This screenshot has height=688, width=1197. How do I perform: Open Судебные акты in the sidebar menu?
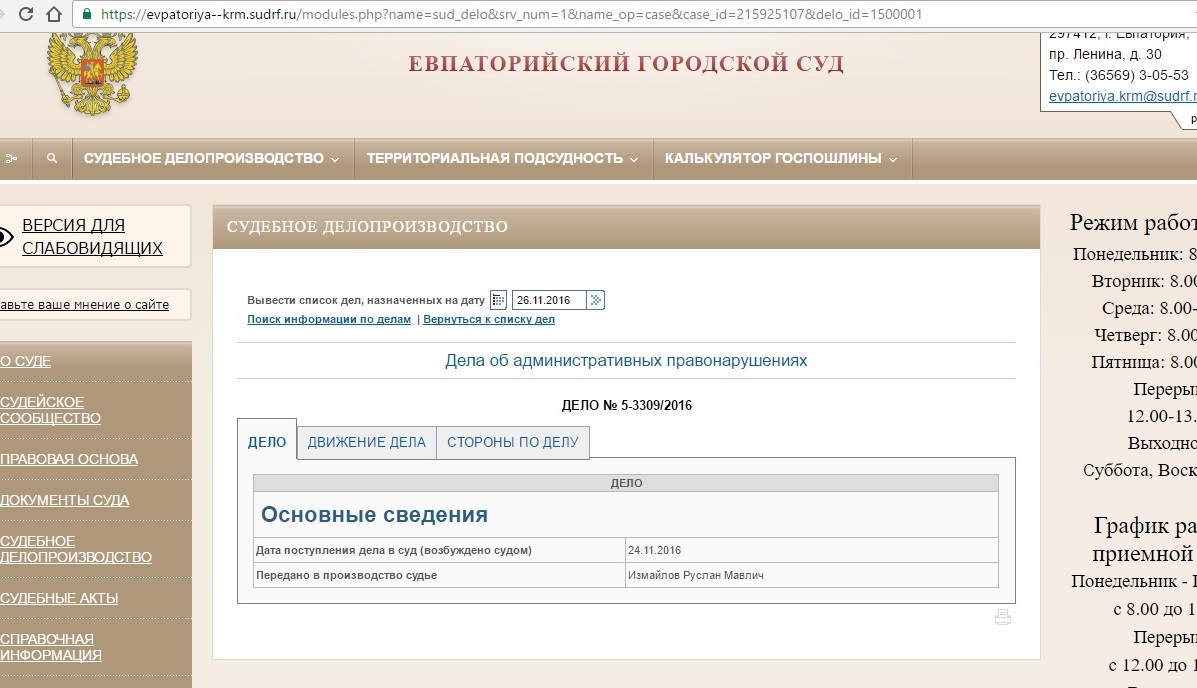60,598
